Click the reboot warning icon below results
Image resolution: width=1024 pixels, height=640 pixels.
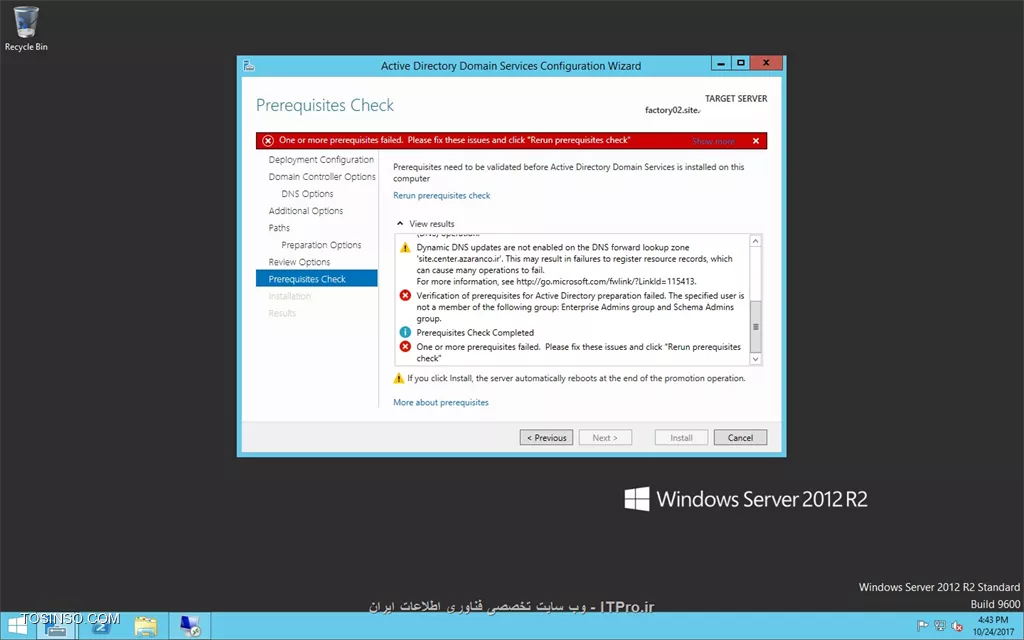(x=398, y=378)
